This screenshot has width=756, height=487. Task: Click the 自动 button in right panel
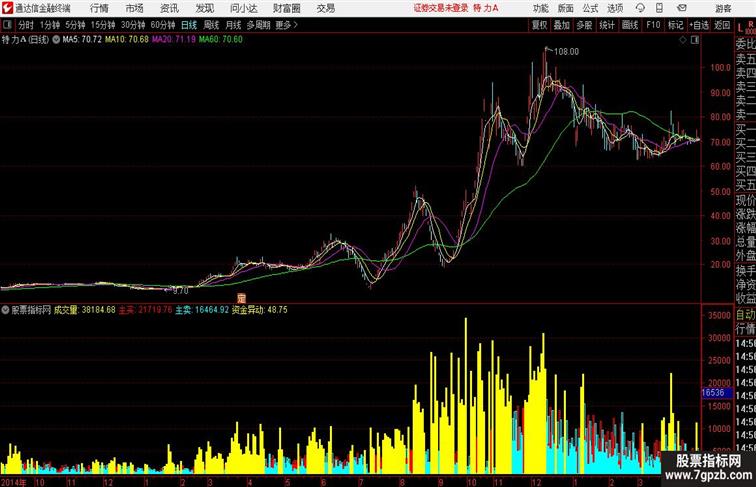coord(745,315)
